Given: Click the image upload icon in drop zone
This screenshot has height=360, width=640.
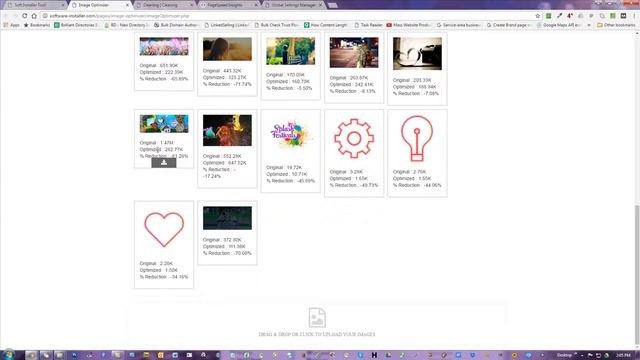Looking at the screenshot, I should coord(317,318).
